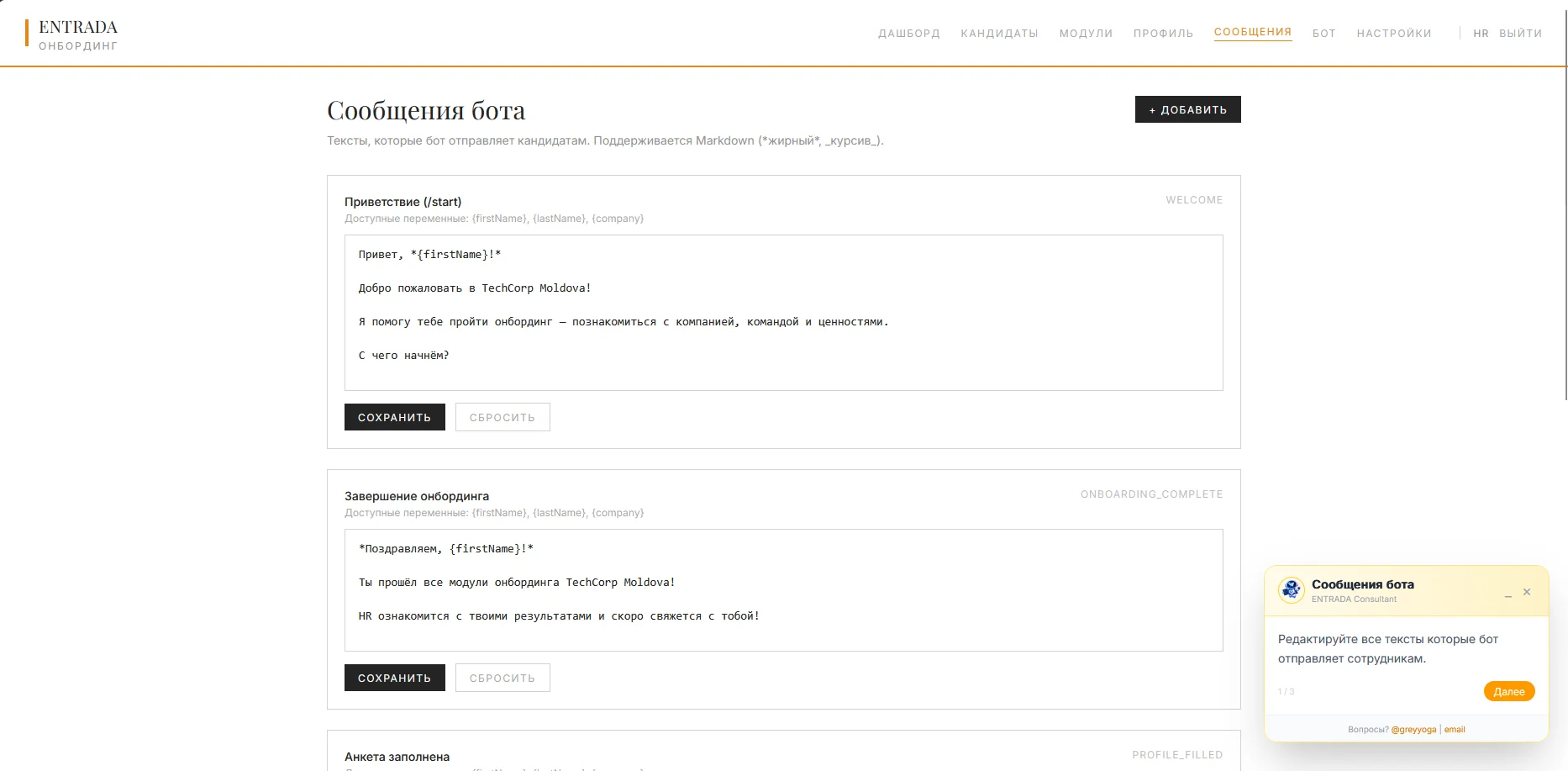Open the @greyyoga contact link
1568x771 pixels.
[x=1413, y=730]
